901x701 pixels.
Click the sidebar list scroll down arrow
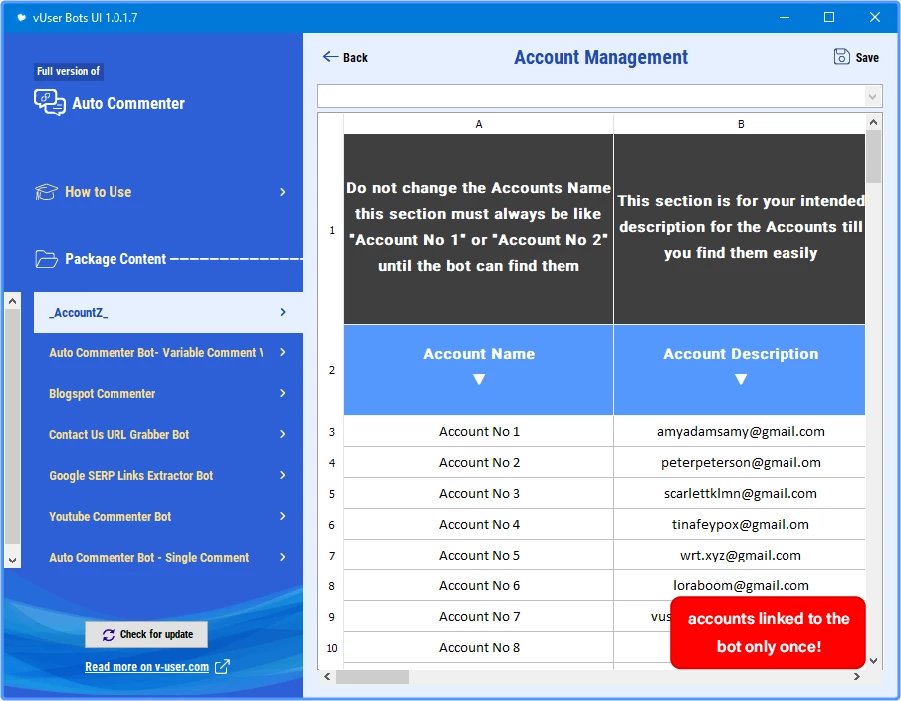pyautogui.click(x=13, y=560)
